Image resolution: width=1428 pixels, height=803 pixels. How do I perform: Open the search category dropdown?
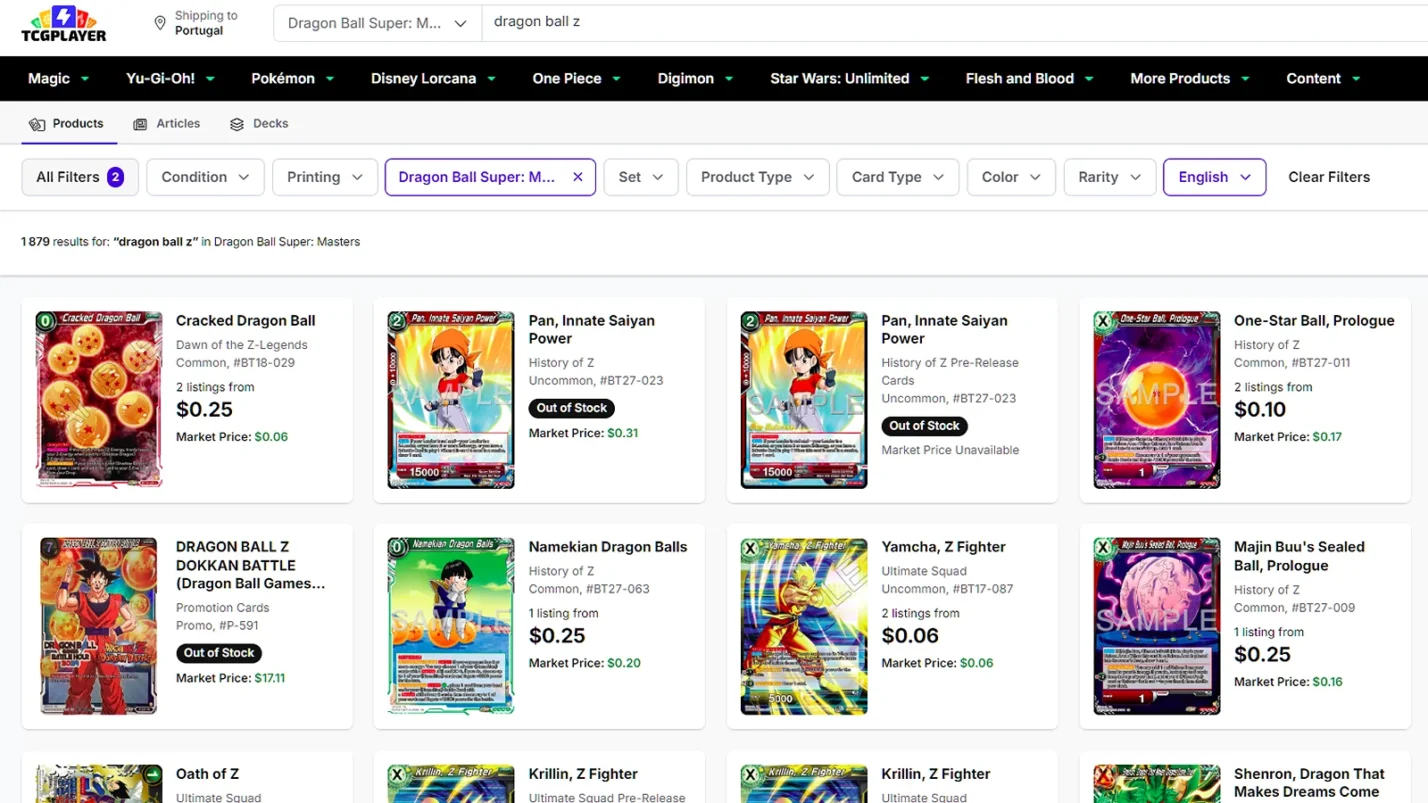click(x=377, y=23)
